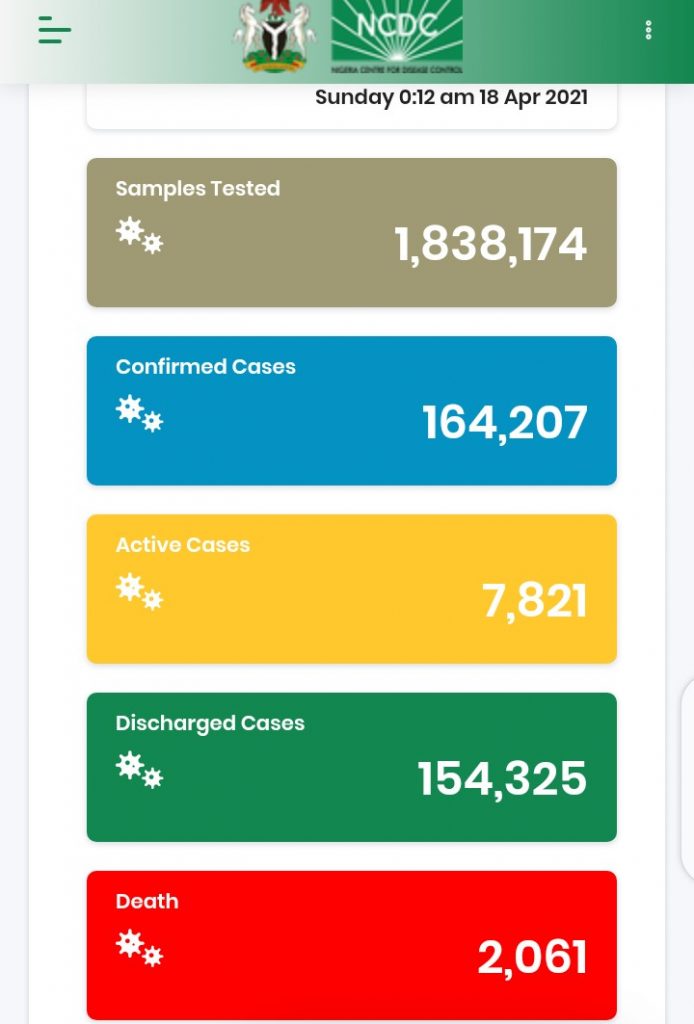
Task: Click the Discharged Cases heading
Action: click(x=210, y=723)
